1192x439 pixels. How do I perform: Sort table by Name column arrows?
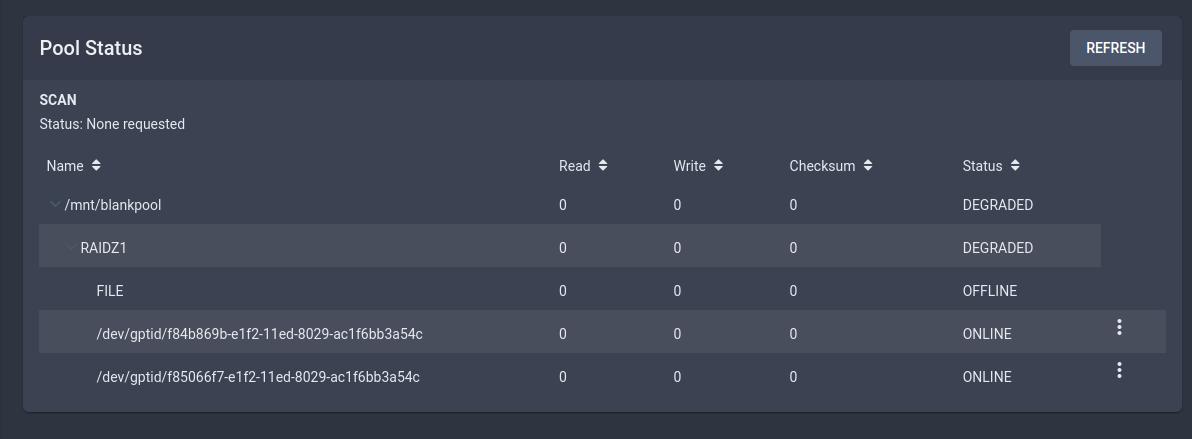[x=96, y=165]
